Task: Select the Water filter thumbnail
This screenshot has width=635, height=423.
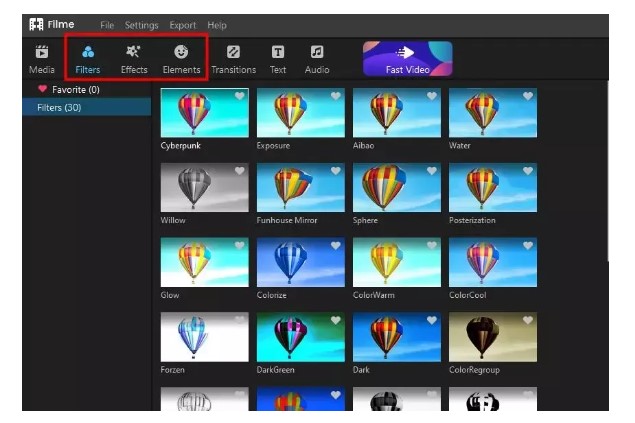Action: [x=493, y=113]
